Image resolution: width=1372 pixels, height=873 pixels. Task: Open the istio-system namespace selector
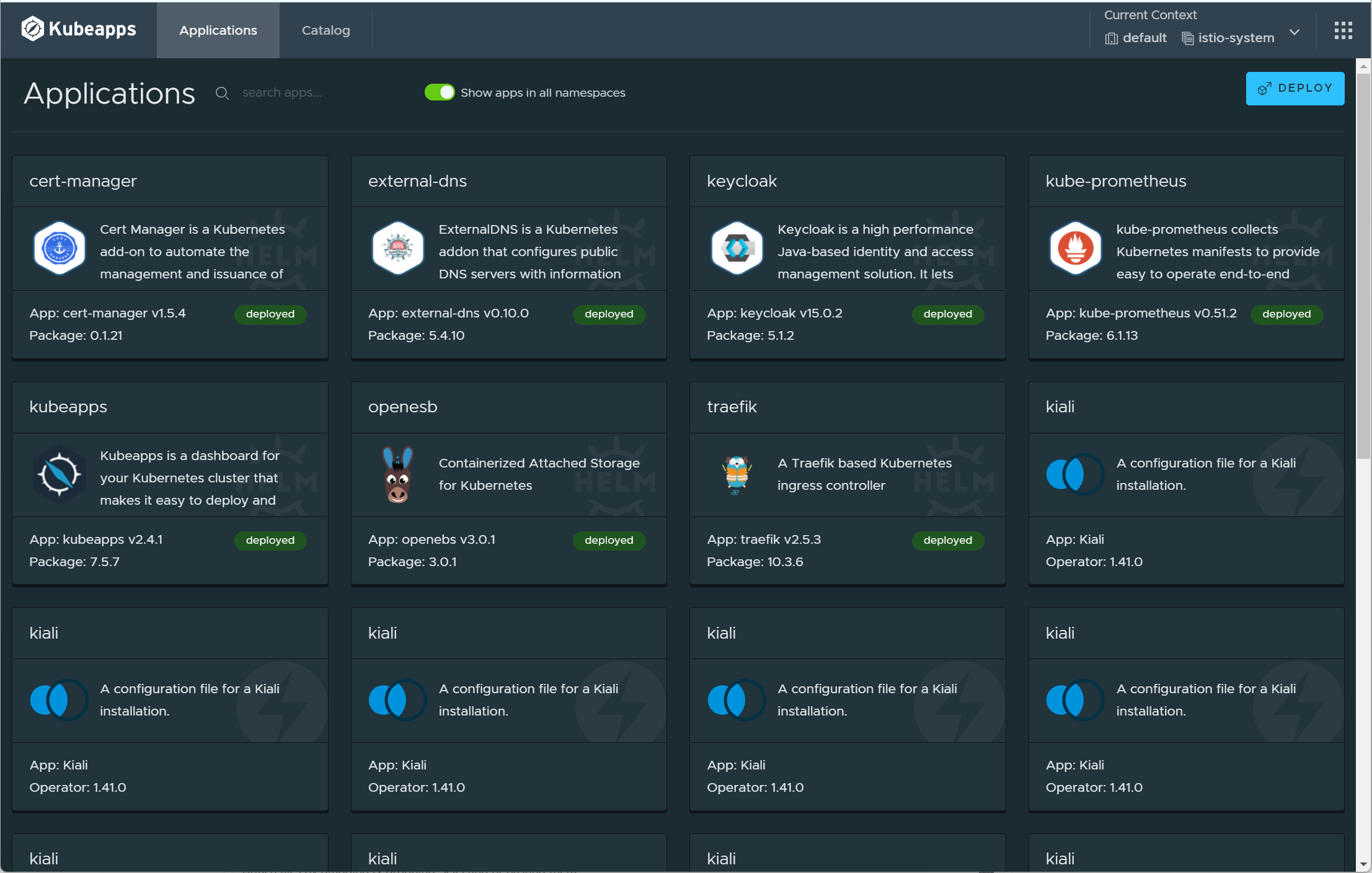(1236, 38)
